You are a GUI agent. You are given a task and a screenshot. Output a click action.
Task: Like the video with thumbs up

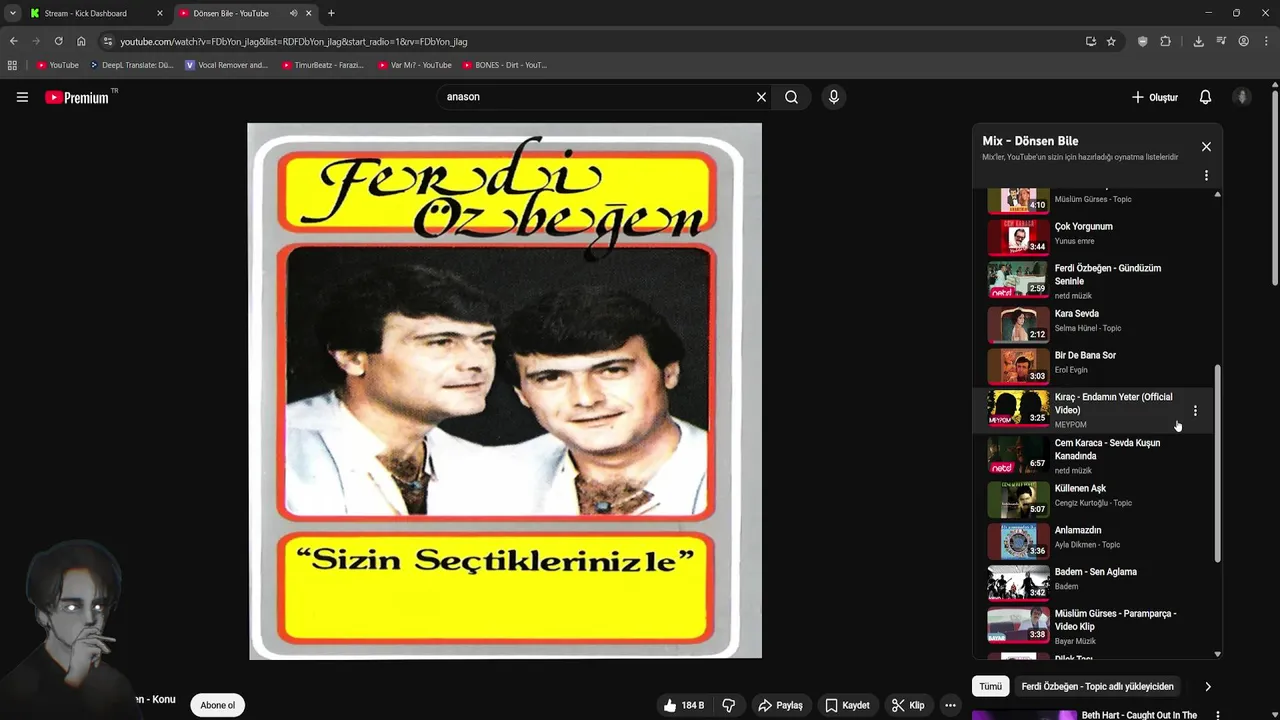[683, 705]
